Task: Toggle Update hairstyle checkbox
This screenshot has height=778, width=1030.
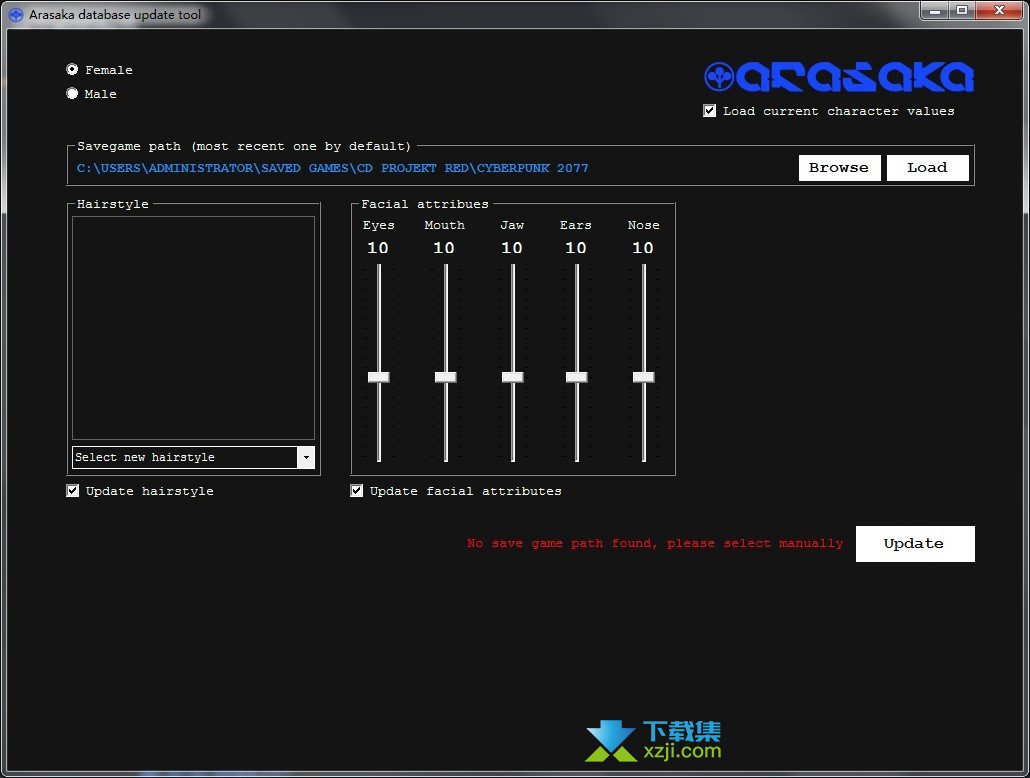Action: coord(73,491)
